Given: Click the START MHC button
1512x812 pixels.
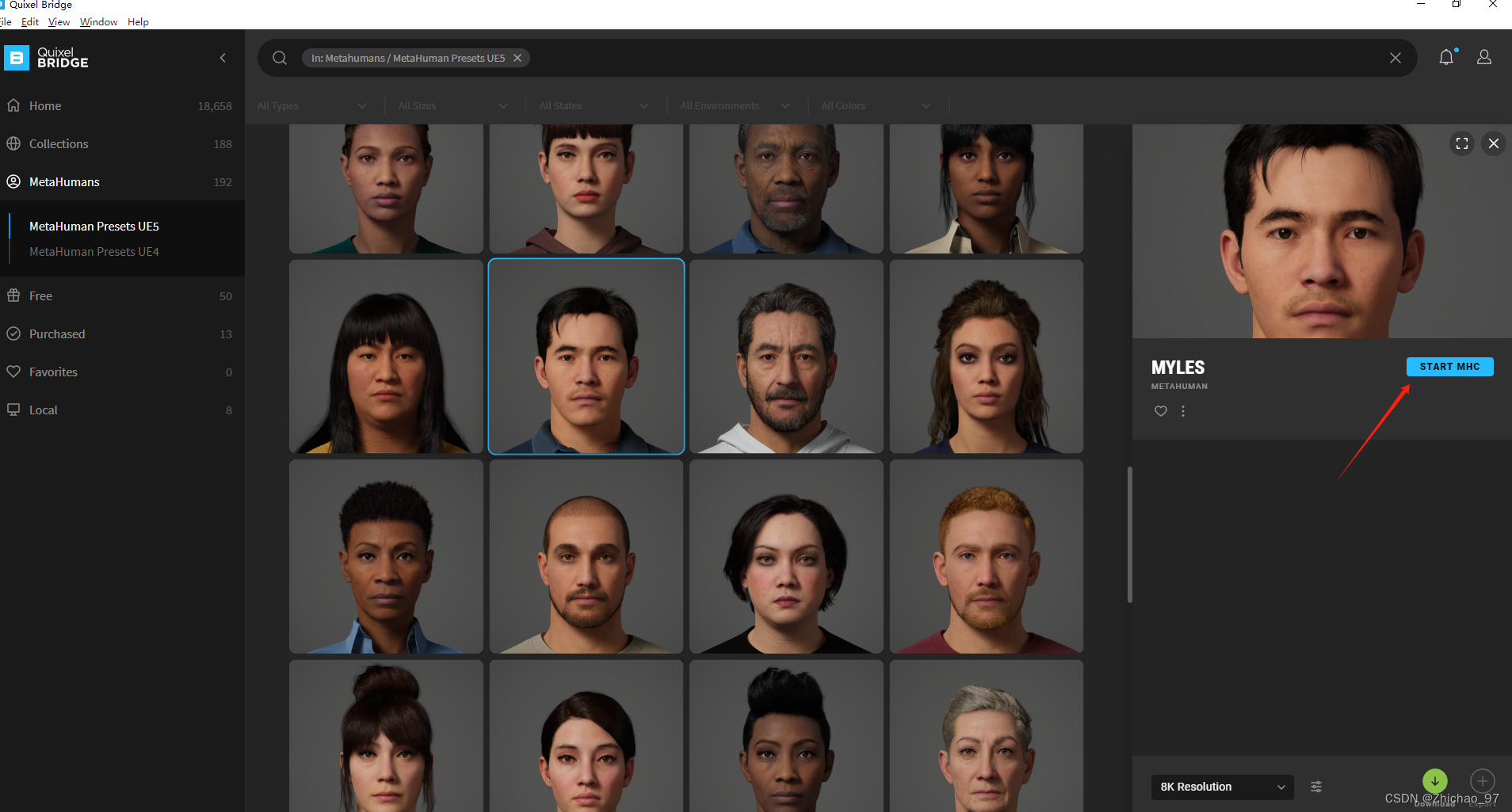Looking at the screenshot, I should 1449,366.
